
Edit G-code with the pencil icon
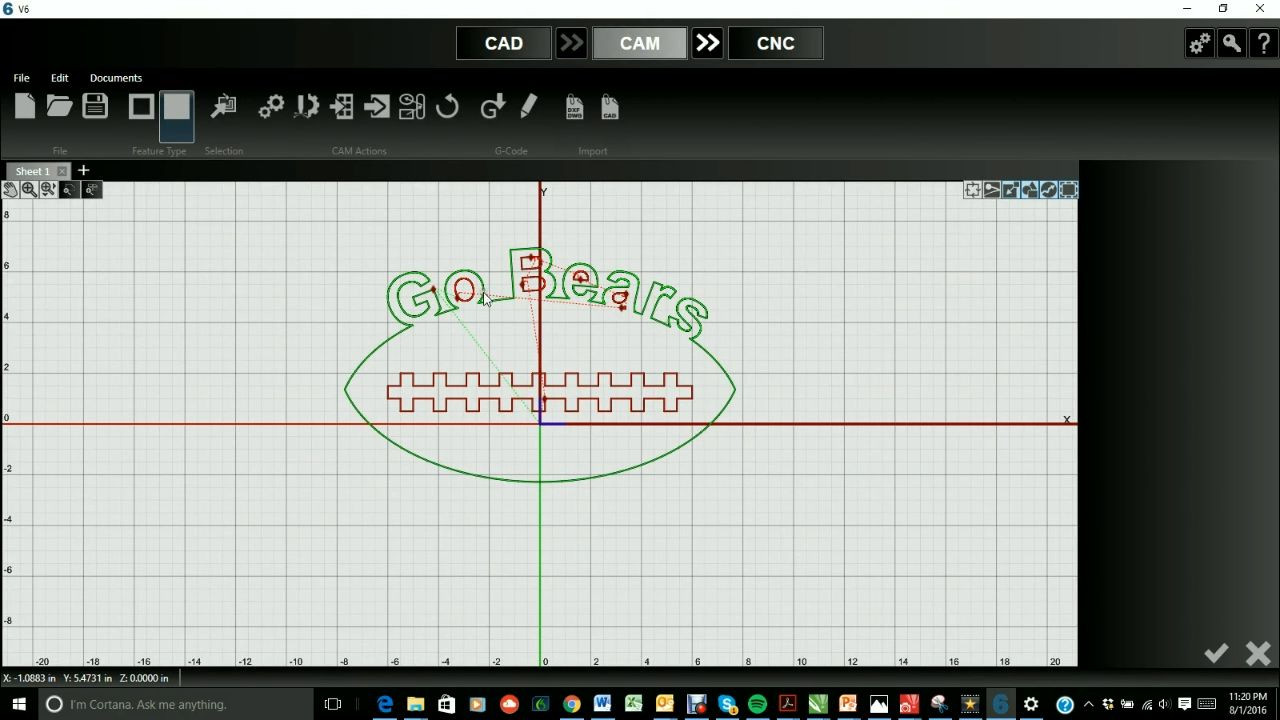click(x=529, y=106)
